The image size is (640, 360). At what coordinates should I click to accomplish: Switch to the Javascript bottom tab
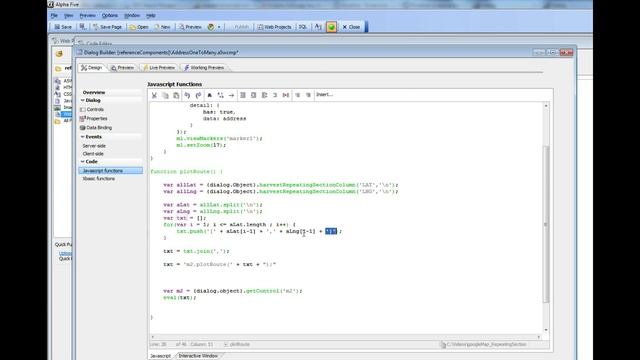[x=161, y=356]
